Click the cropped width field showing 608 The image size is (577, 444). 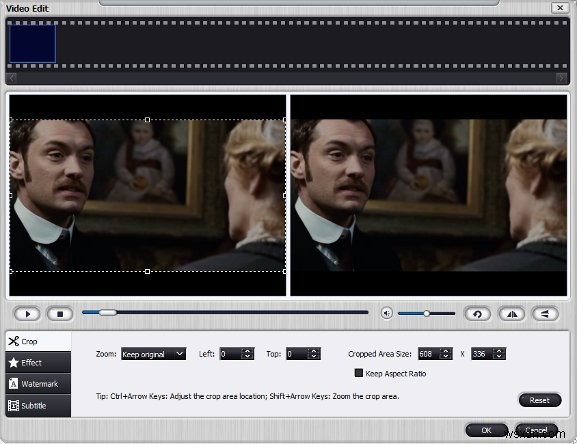[429, 354]
